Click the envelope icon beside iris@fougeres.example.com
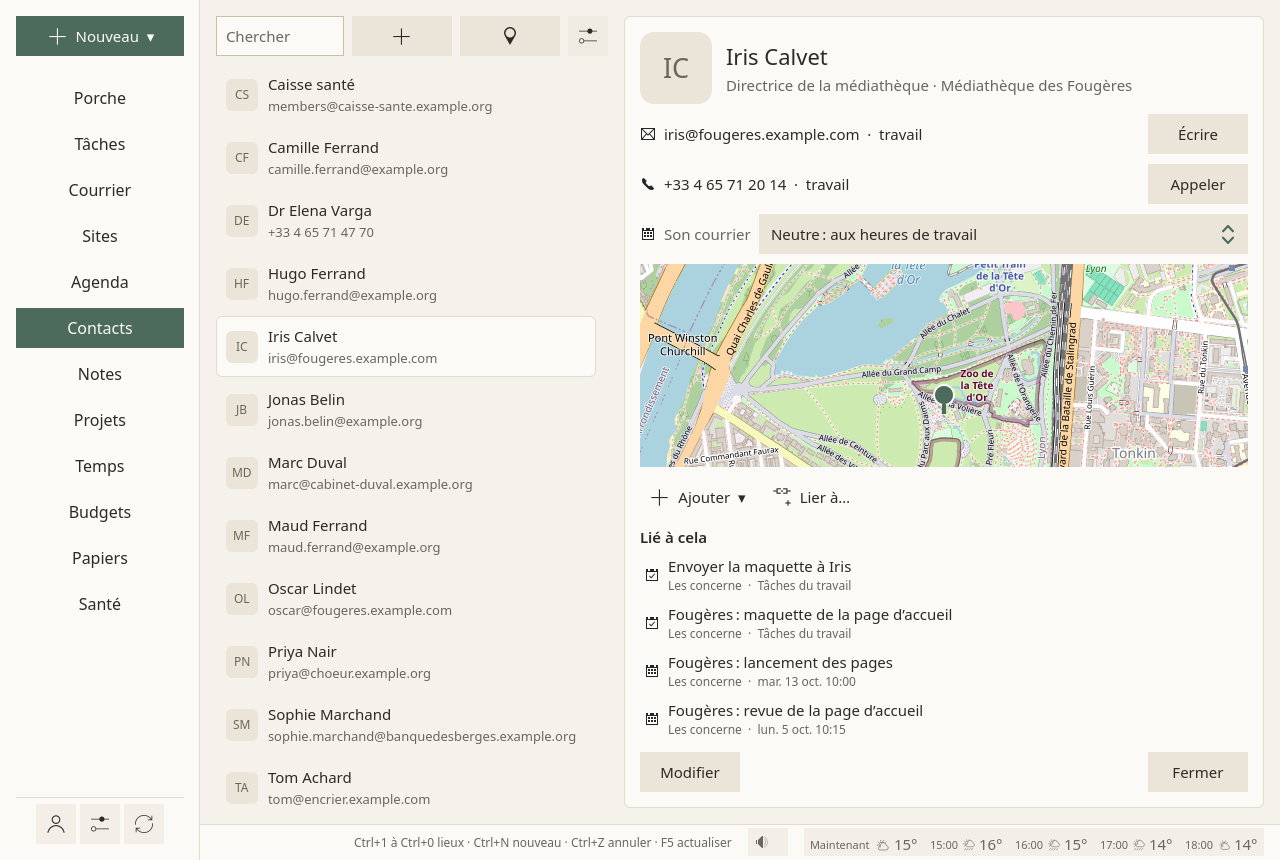This screenshot has height=860, width=1280. pos(648,134)
